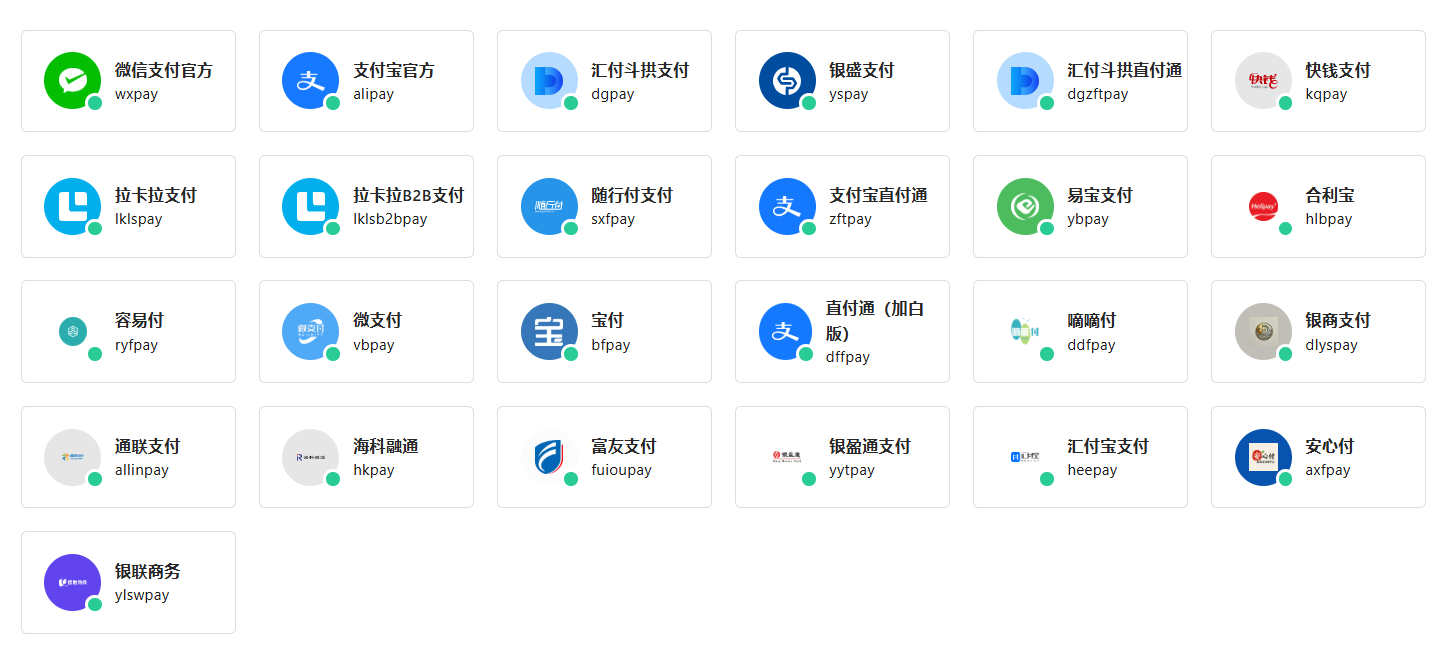This screenshot has height=659, width=1447.
Task: Click the dlyspay code text
Action: tap(1332, 345)
